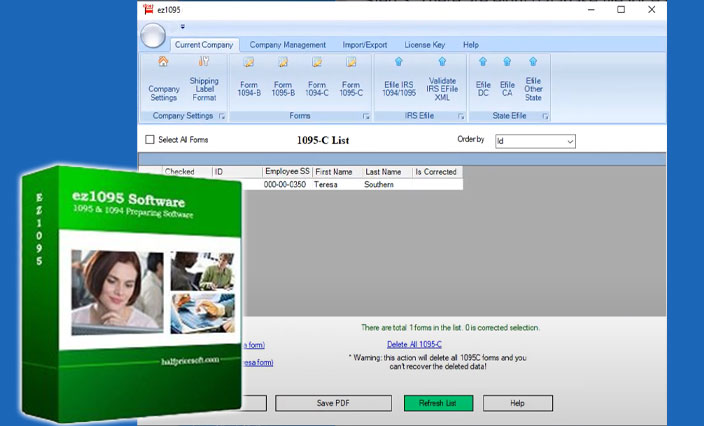Click the Delete All 1095-C link
The image size is (704, 426).
point(414,344)
